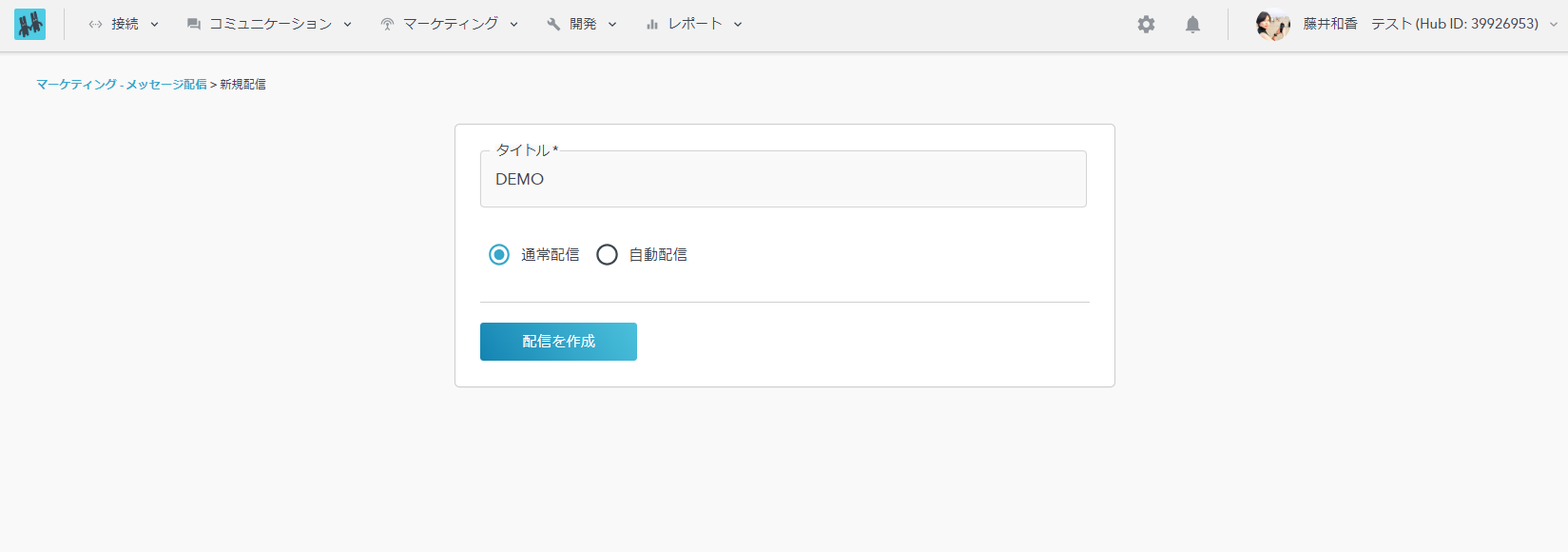Open notifications with the bell icon

click(1192, 25)
